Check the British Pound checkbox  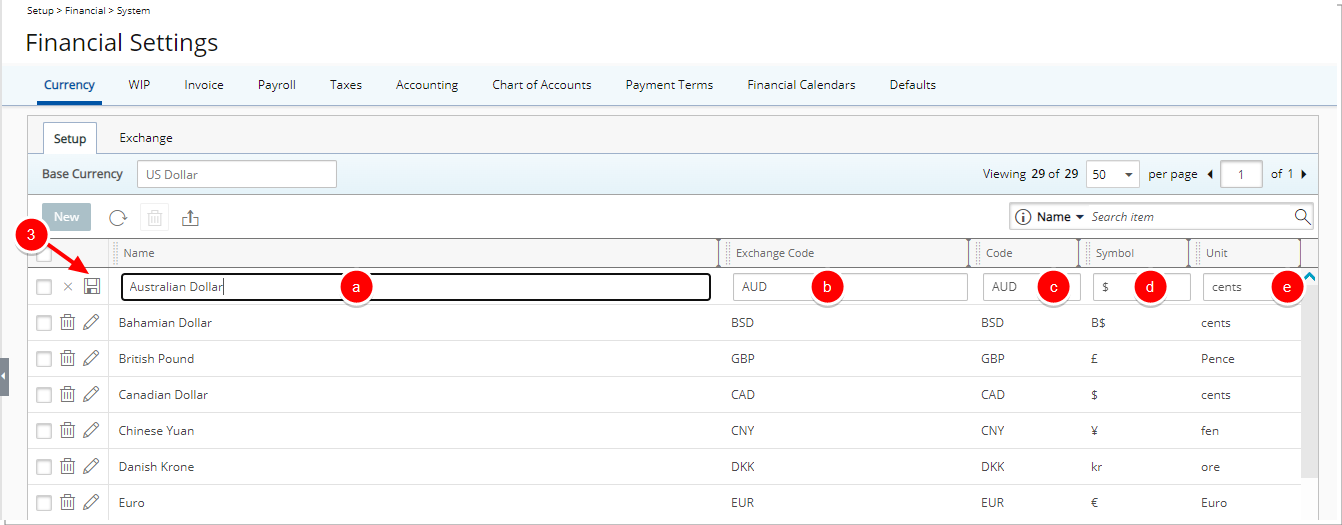point(44,359)
